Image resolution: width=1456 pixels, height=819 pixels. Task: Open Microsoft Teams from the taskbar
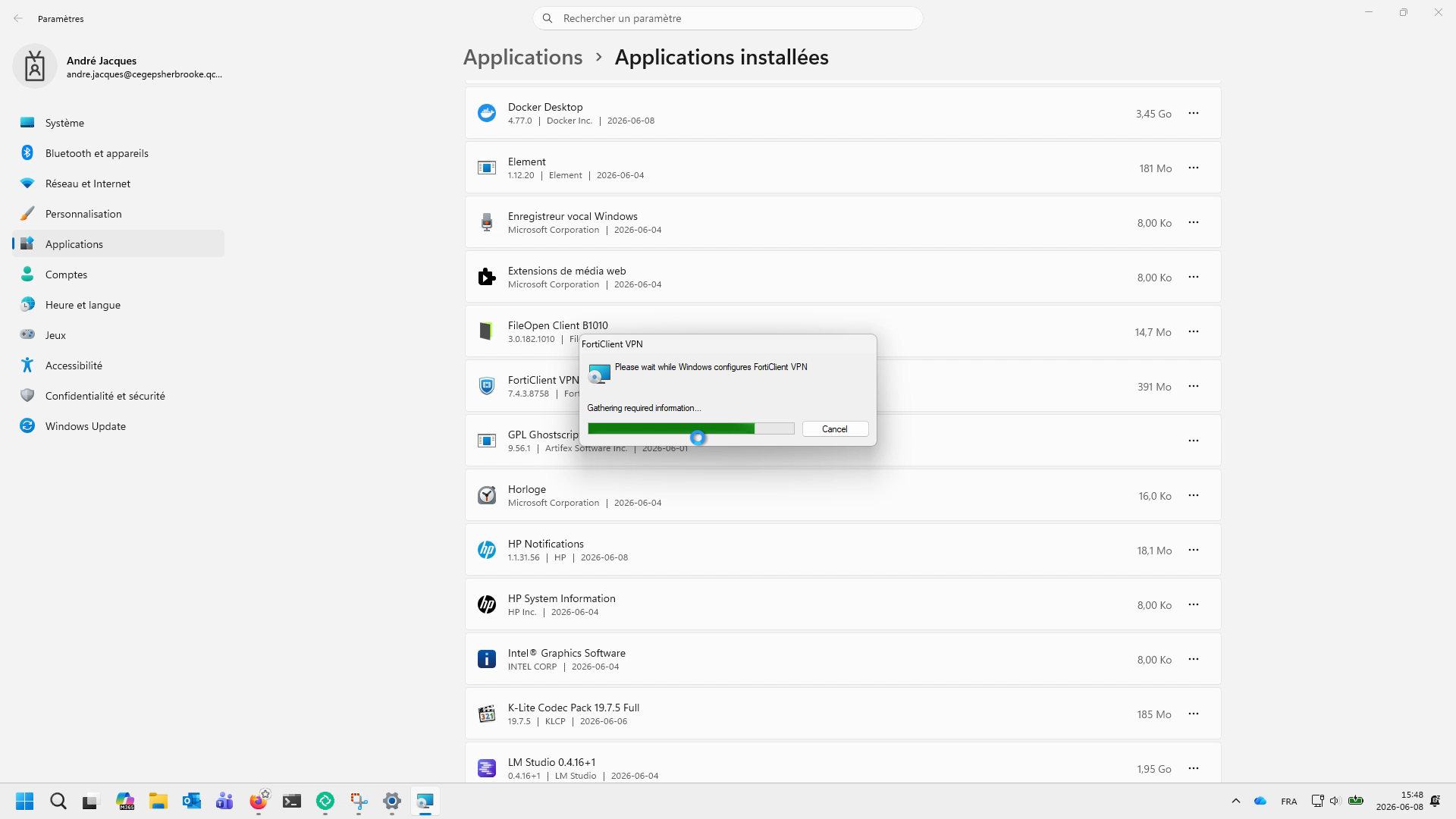(225, 802)
